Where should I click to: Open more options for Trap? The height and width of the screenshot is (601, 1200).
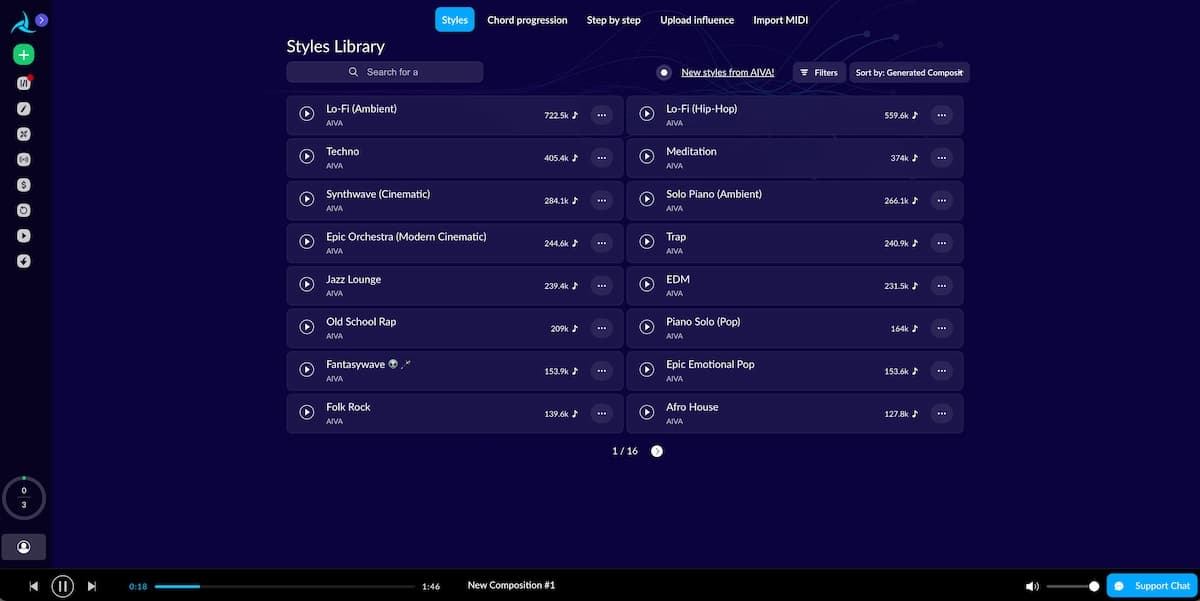941,243
